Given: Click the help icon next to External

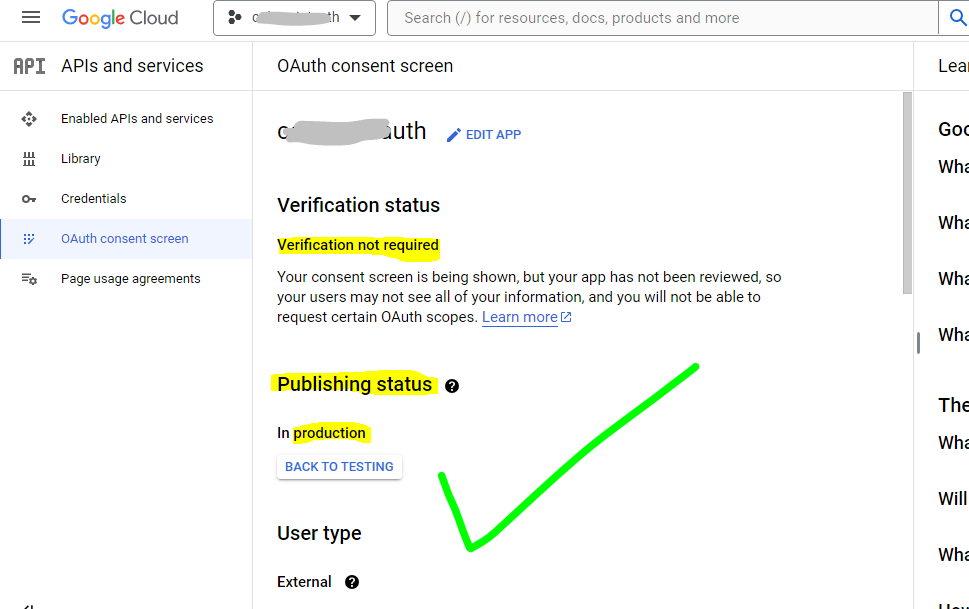Looking at the screenshot, I should click(352, 582).
